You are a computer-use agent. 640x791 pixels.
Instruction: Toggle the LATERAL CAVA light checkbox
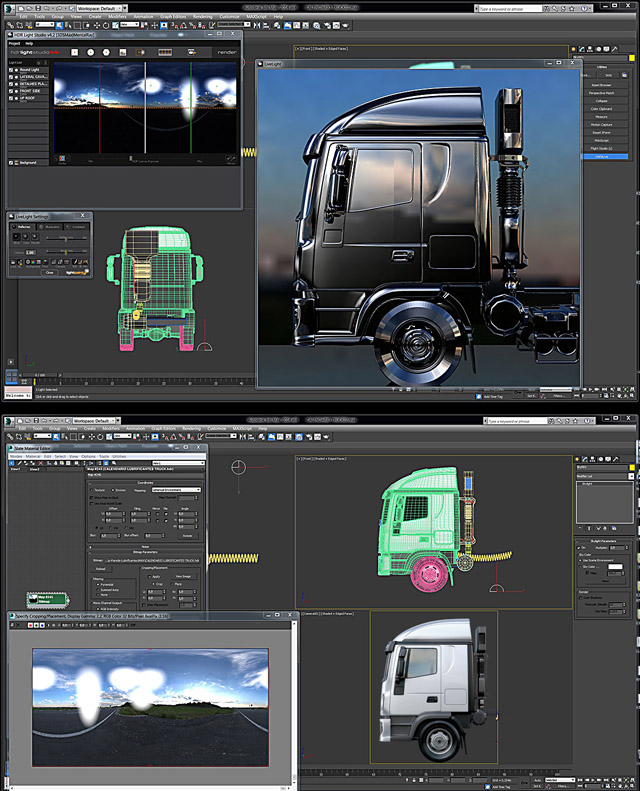[11, 77]
